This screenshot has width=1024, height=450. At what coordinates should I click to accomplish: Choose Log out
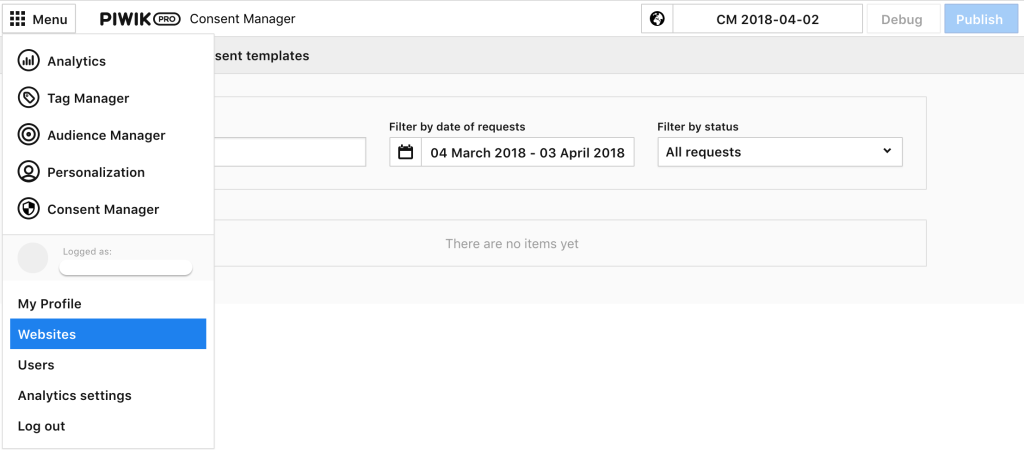(41, 426)
